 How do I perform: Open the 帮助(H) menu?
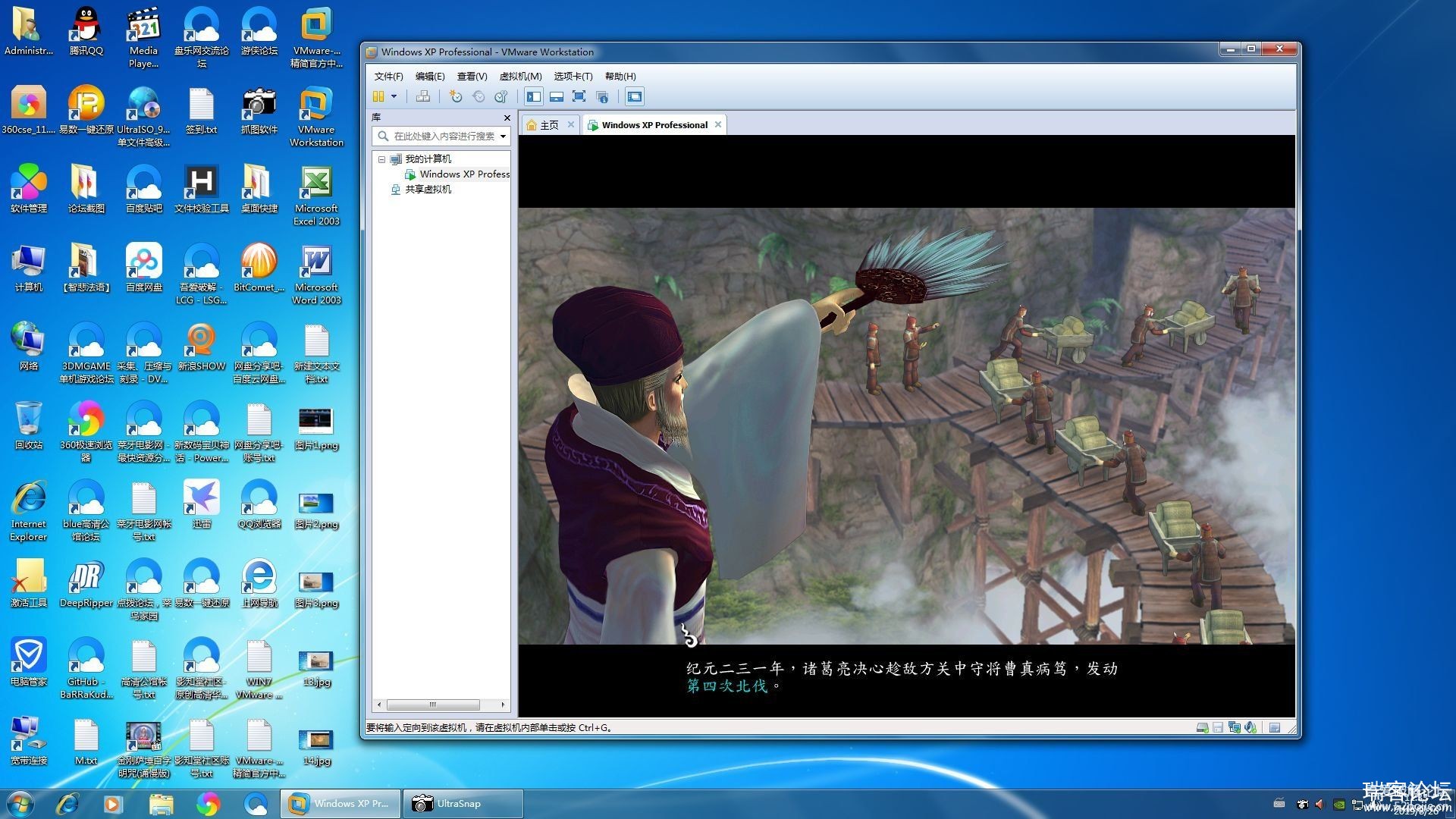click(620, 76)
